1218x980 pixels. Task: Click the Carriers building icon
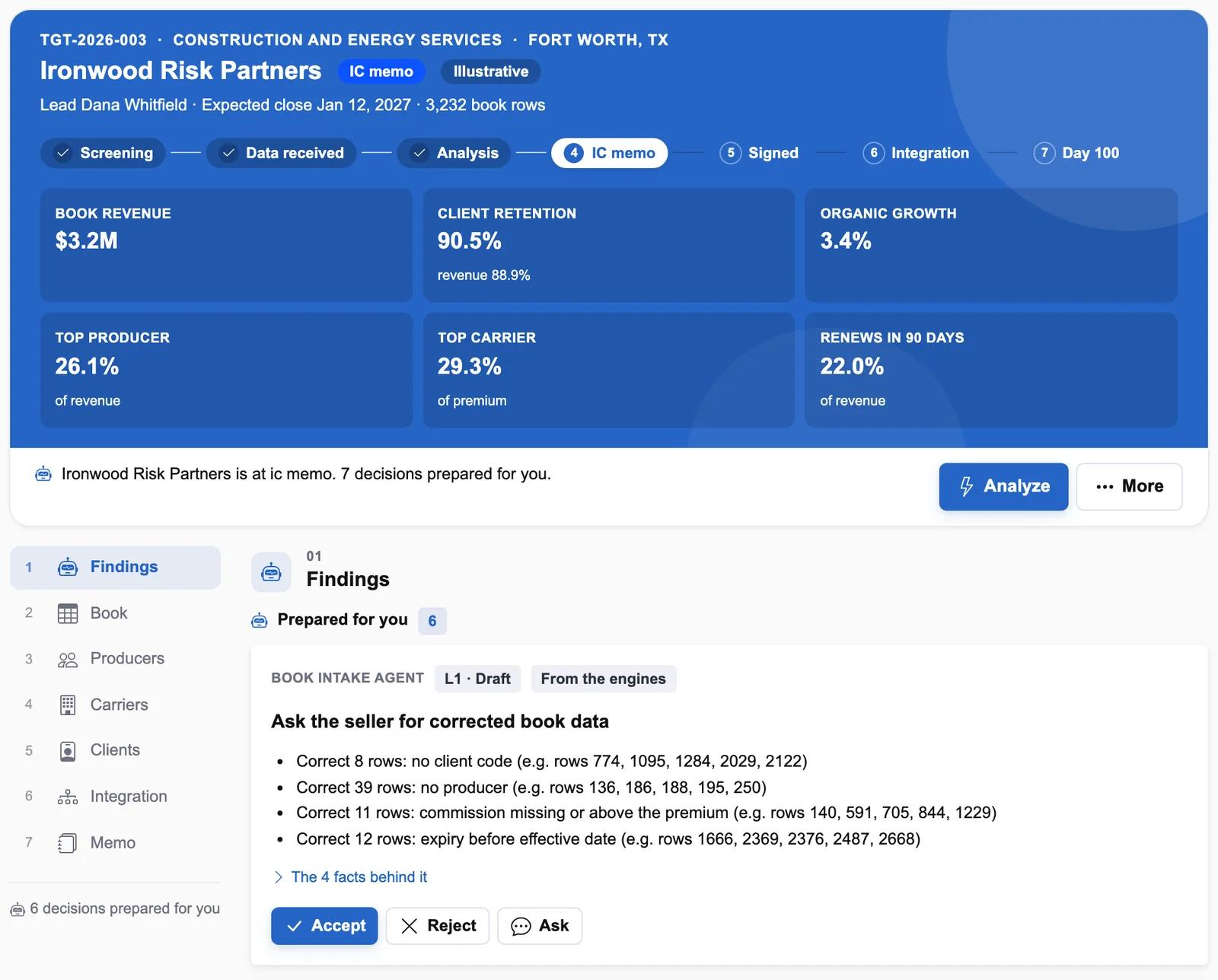[x=68, y=705]
